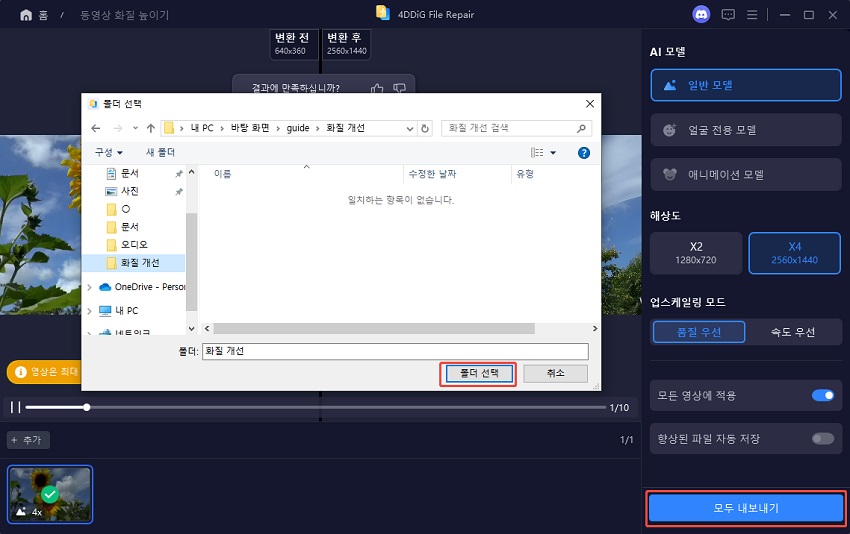Open recent locations dropdown arrow
The width and height of the screenshot is (850, 534).
point(135,128)
